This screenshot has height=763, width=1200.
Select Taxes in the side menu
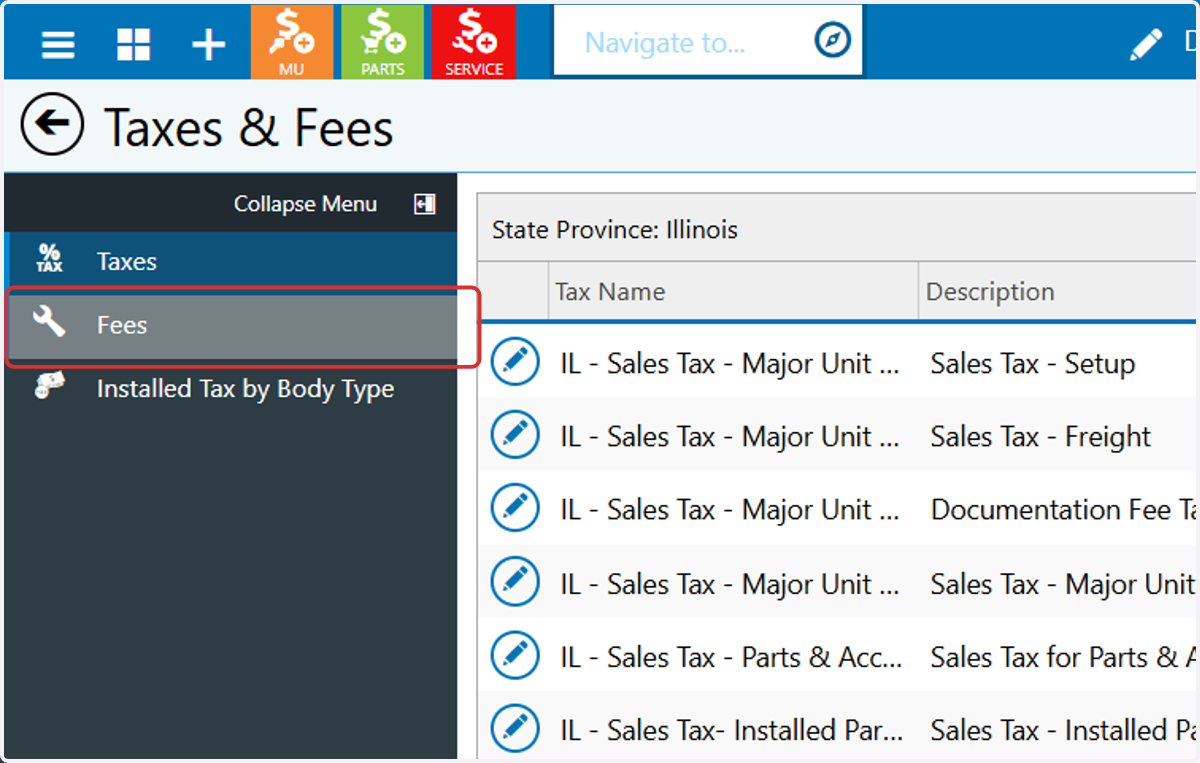point(230,262)
